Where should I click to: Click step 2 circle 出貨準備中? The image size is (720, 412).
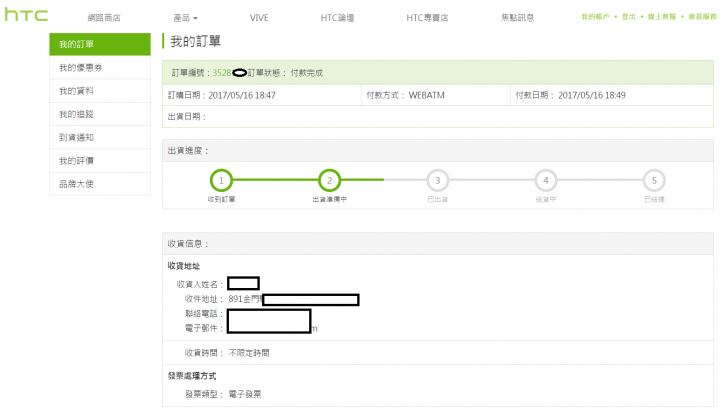pos(329,181)
